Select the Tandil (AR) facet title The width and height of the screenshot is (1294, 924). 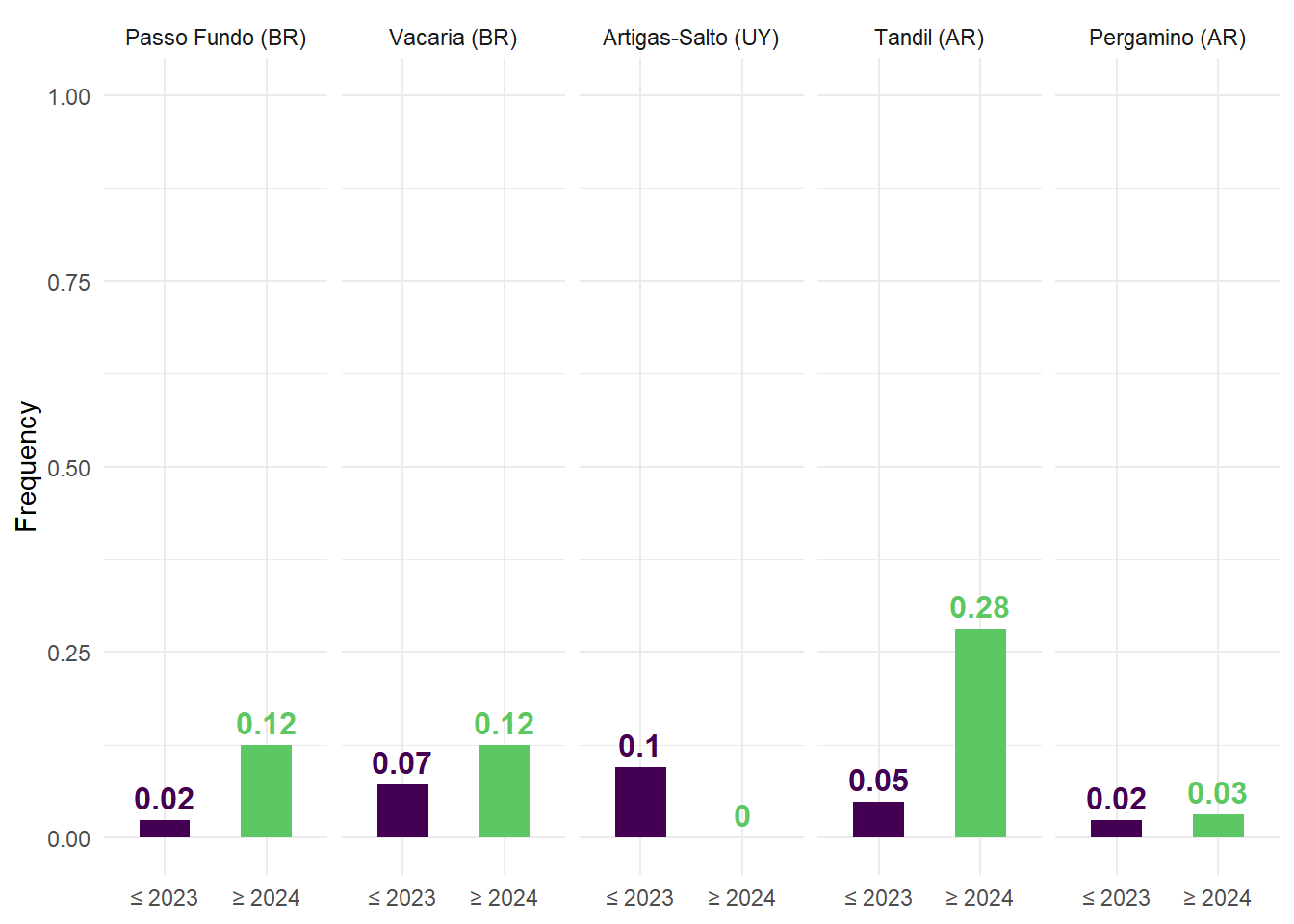928,38
